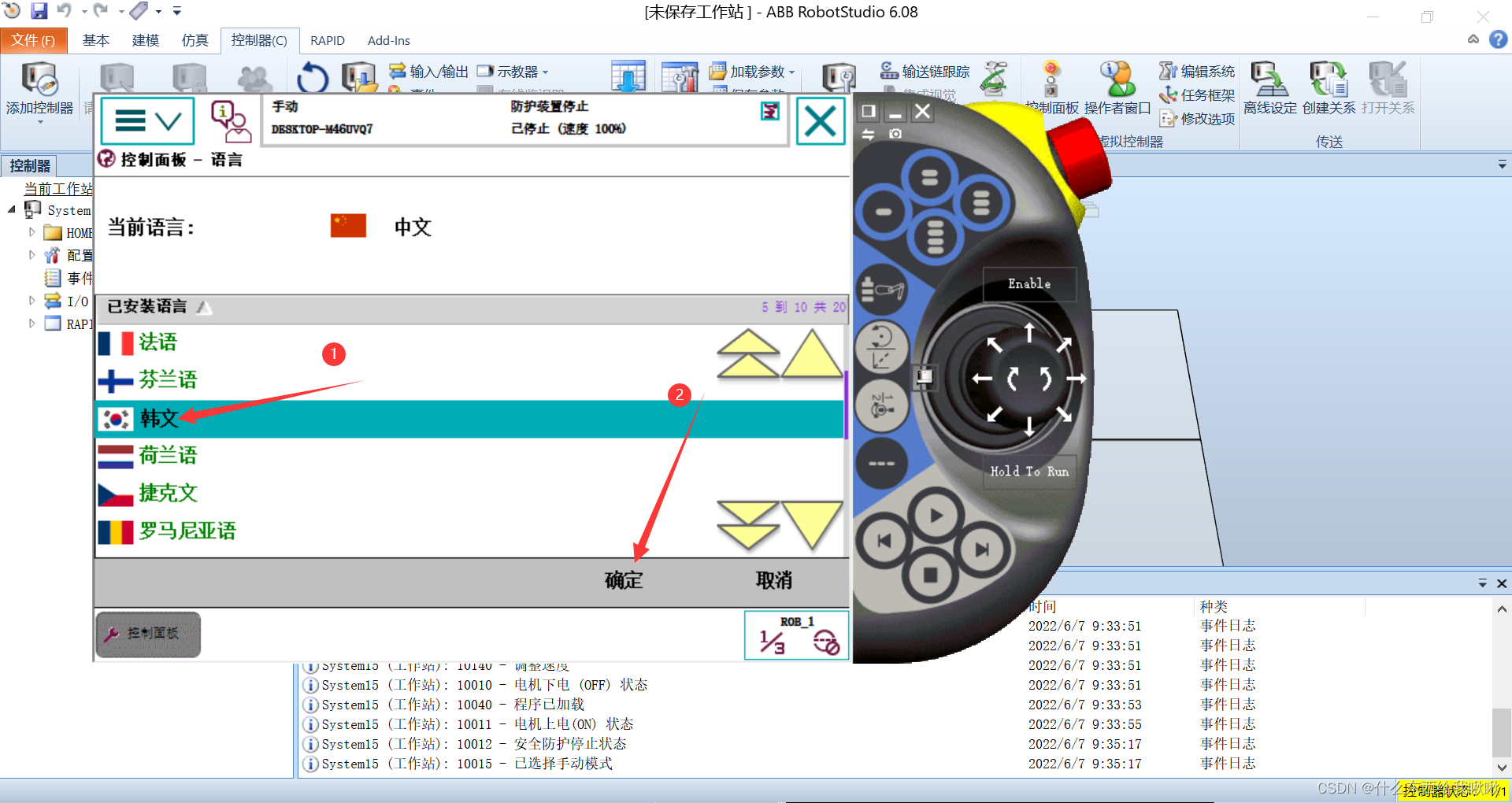This screenshot has width=1512, height=803.
Task: Open Control Panel icon in ribbon
Action: tap(1051, 88)
